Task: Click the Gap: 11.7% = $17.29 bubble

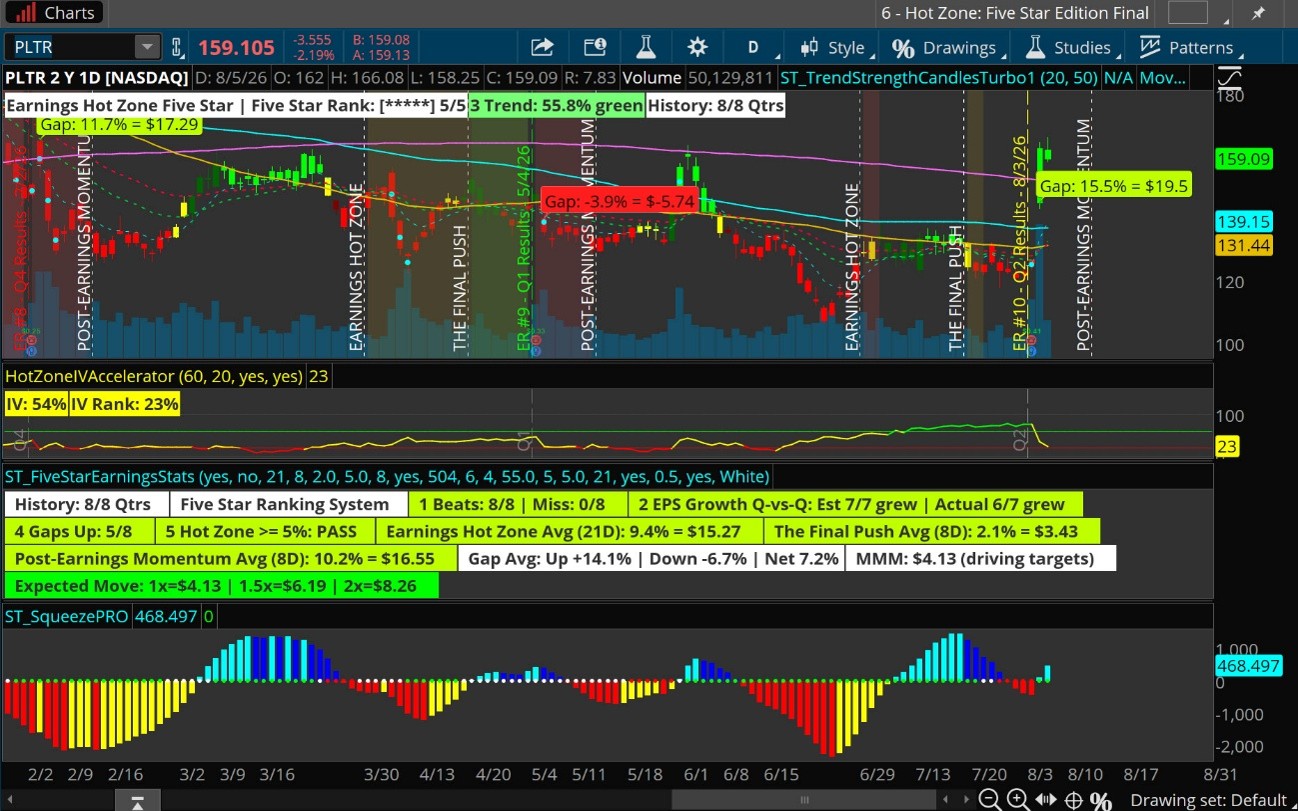Action: point(120,125)
